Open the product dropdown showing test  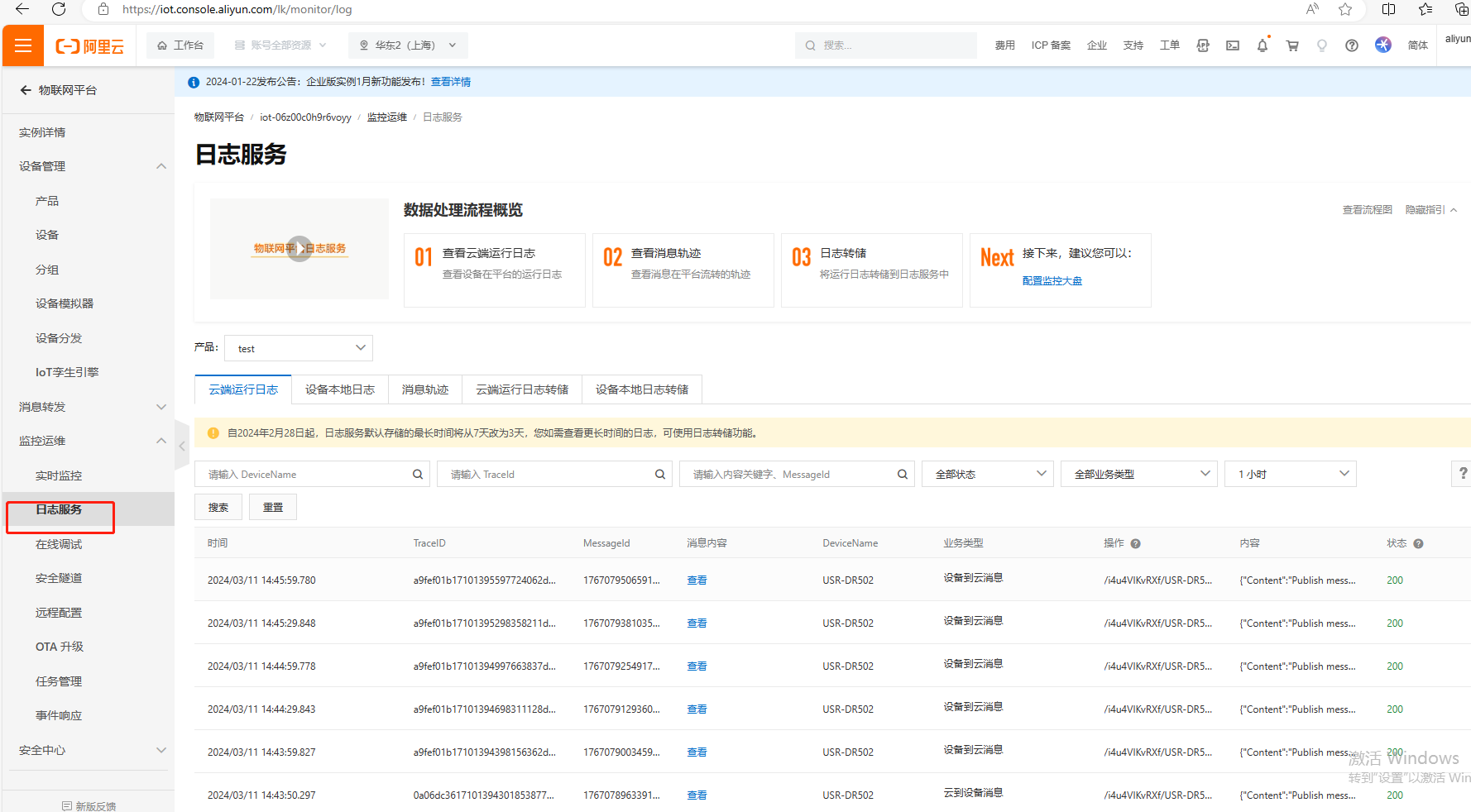tap(299, 348)
